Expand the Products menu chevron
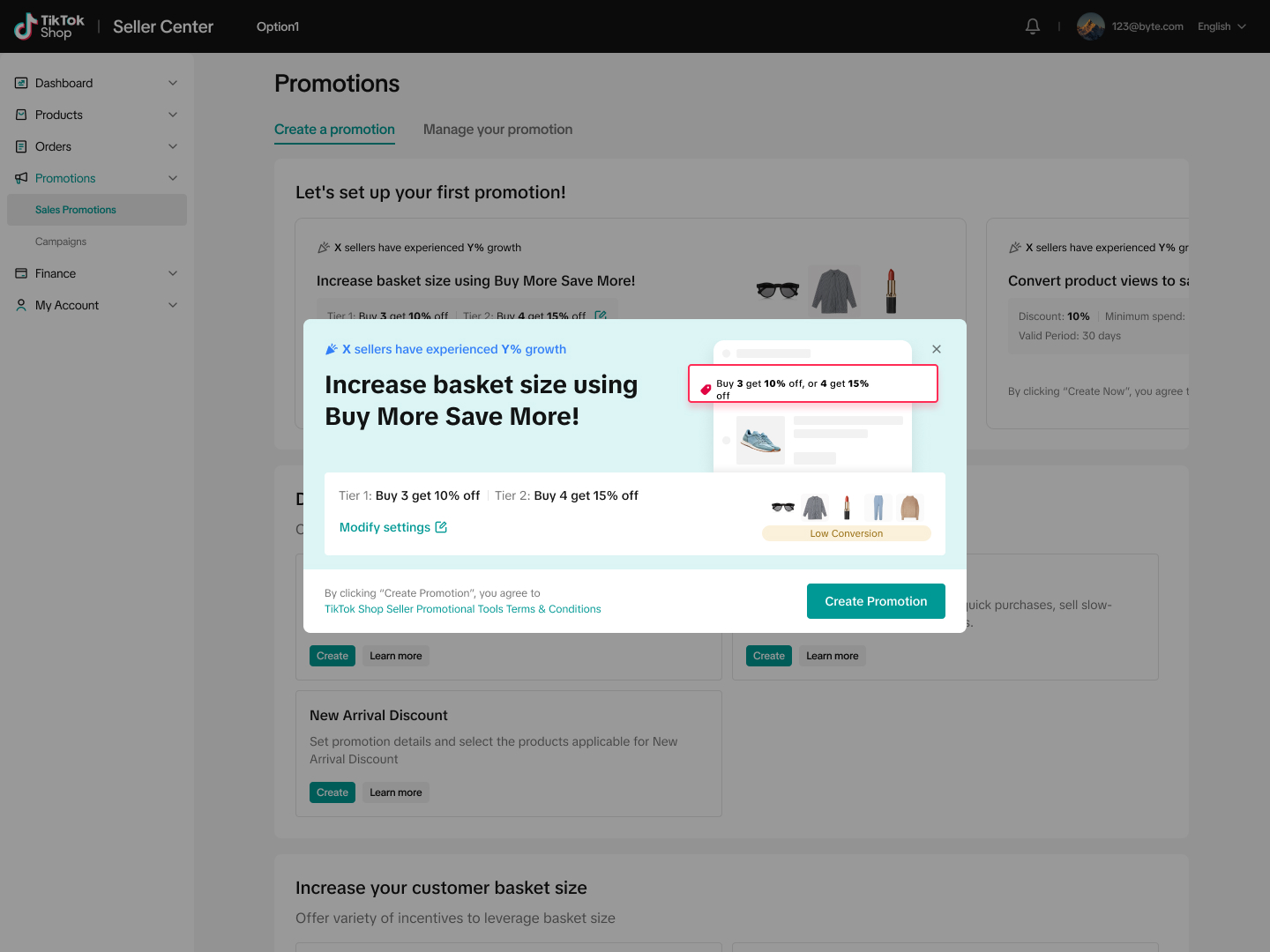The width and height of the screenshot is (1270, 952). 173,115
